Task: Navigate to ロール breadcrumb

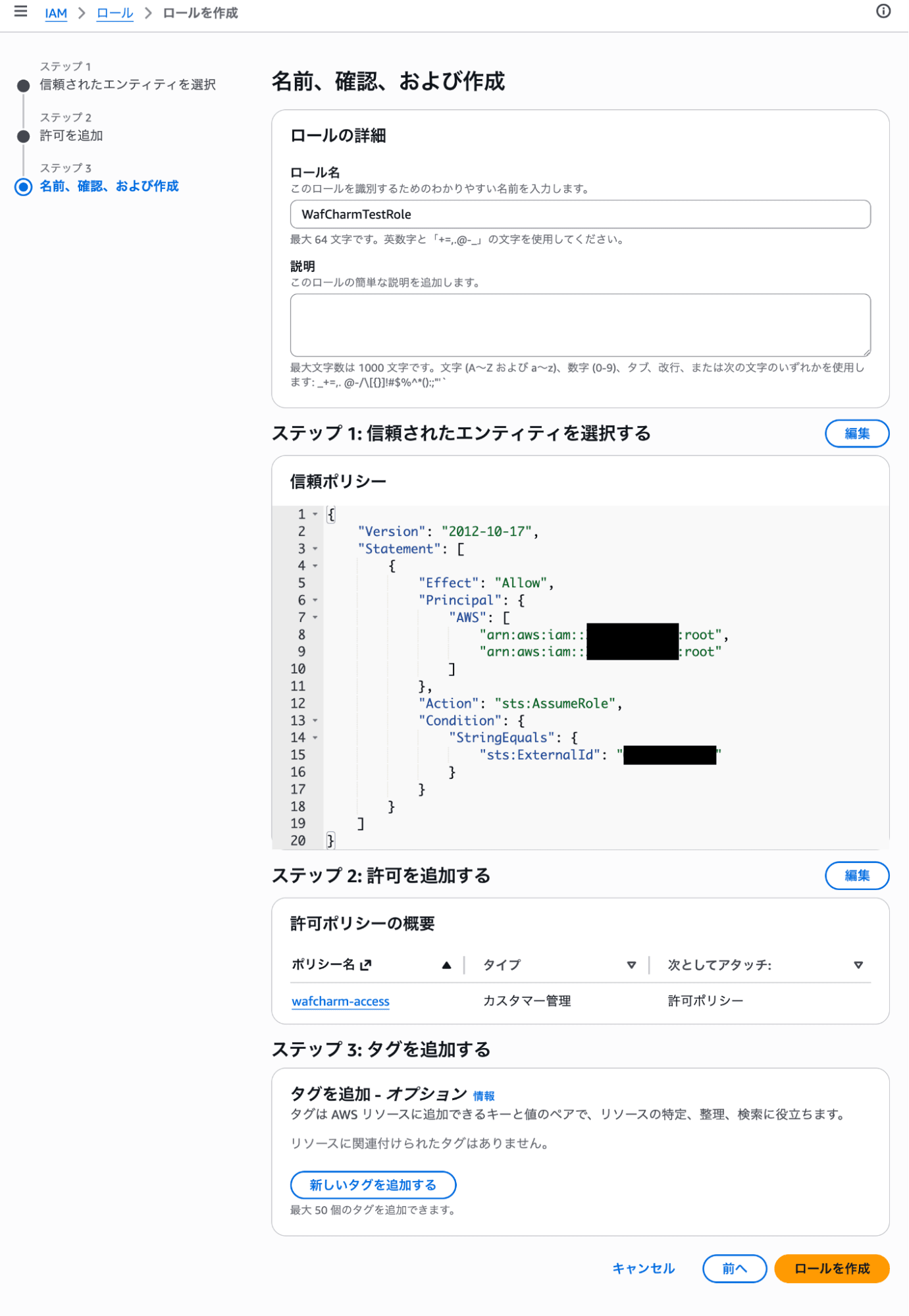Action: (115, 13)
